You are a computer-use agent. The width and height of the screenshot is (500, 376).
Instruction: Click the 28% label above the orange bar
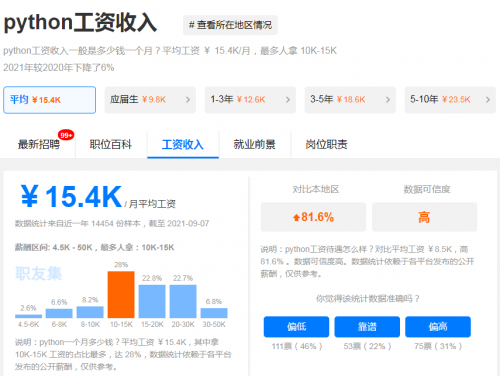pyautogui.click(x=121, y=265)
